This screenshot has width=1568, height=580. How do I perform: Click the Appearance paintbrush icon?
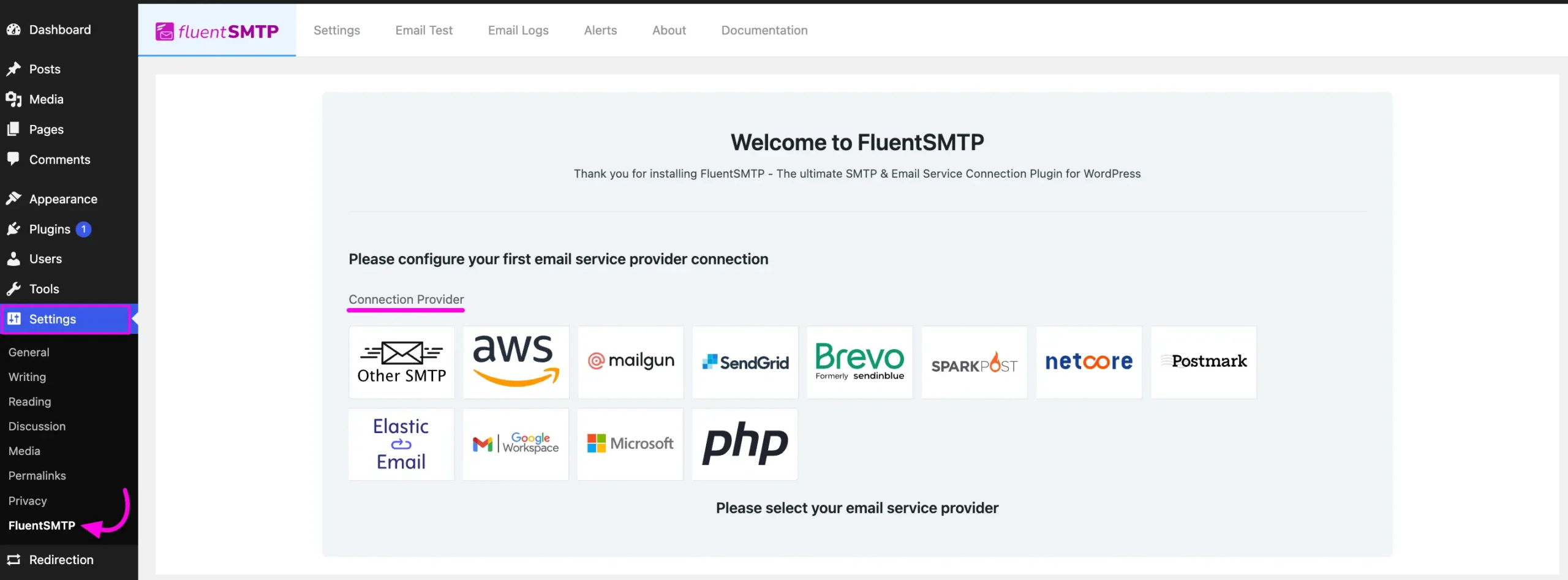tap(13, 198)
